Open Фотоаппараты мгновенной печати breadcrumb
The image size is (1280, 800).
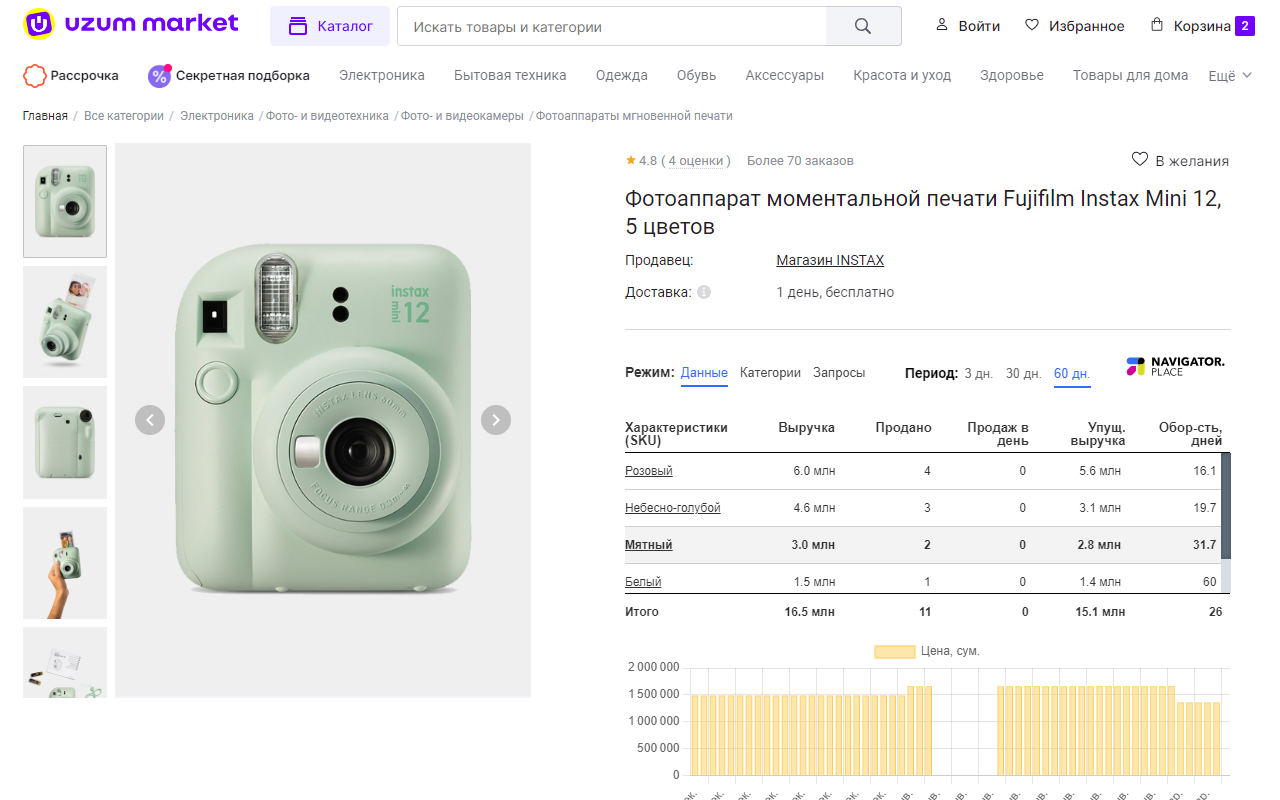pos(634,116)
